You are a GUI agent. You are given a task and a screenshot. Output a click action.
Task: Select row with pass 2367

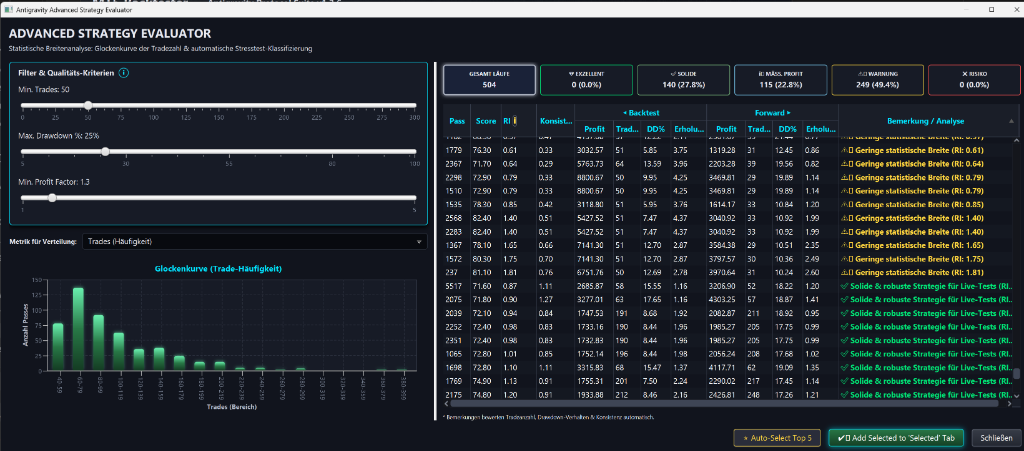coord(727,163)
